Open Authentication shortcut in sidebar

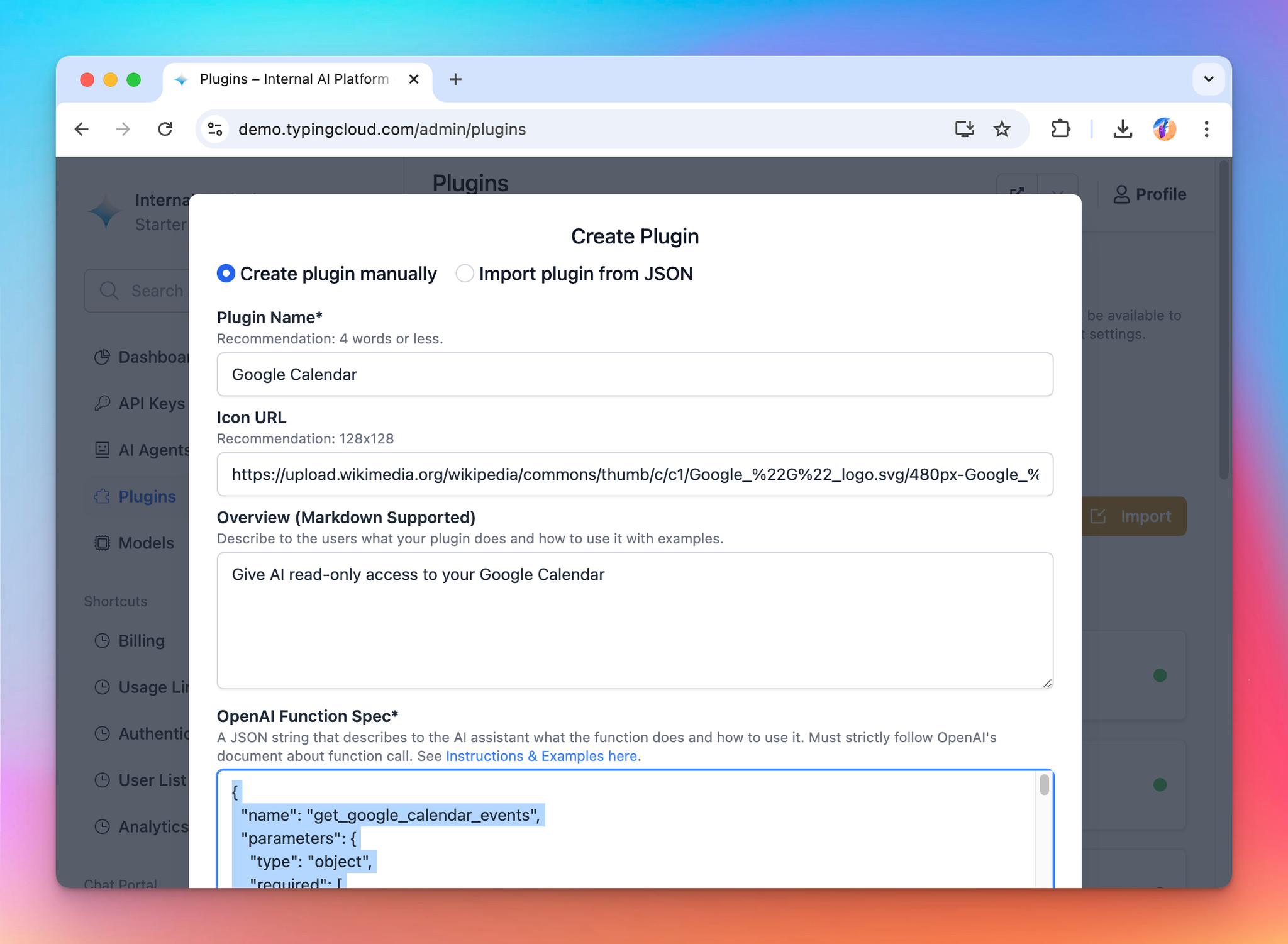(141, 733)
